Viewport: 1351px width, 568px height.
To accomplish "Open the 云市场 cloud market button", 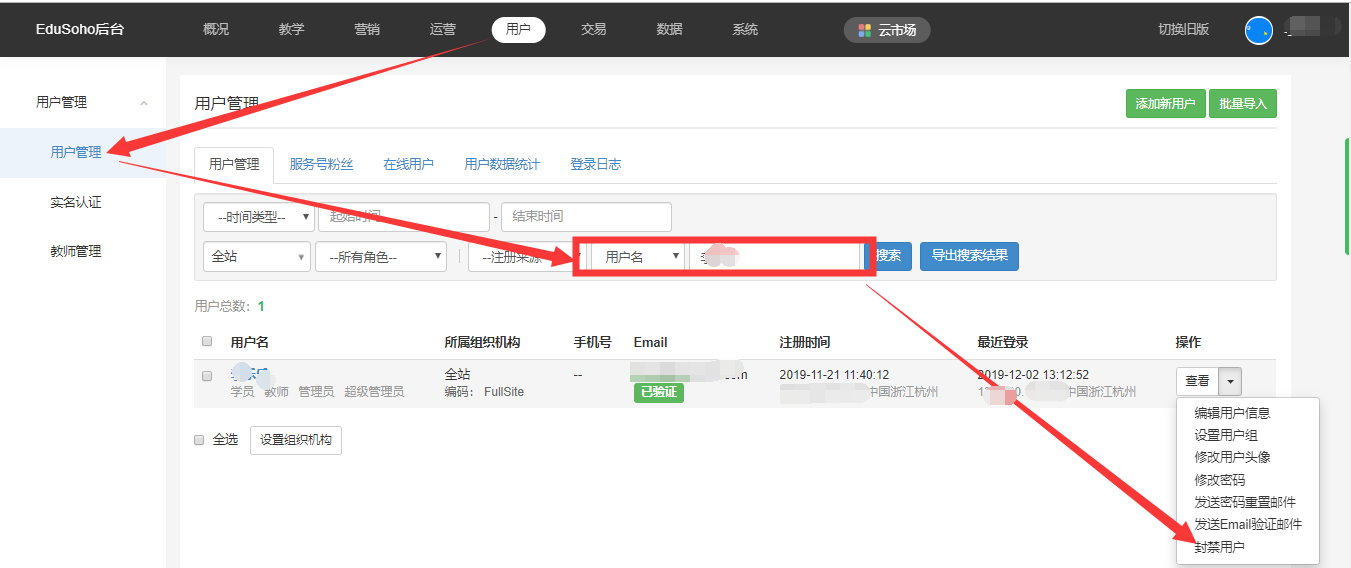I will click(x=887, y=30).
